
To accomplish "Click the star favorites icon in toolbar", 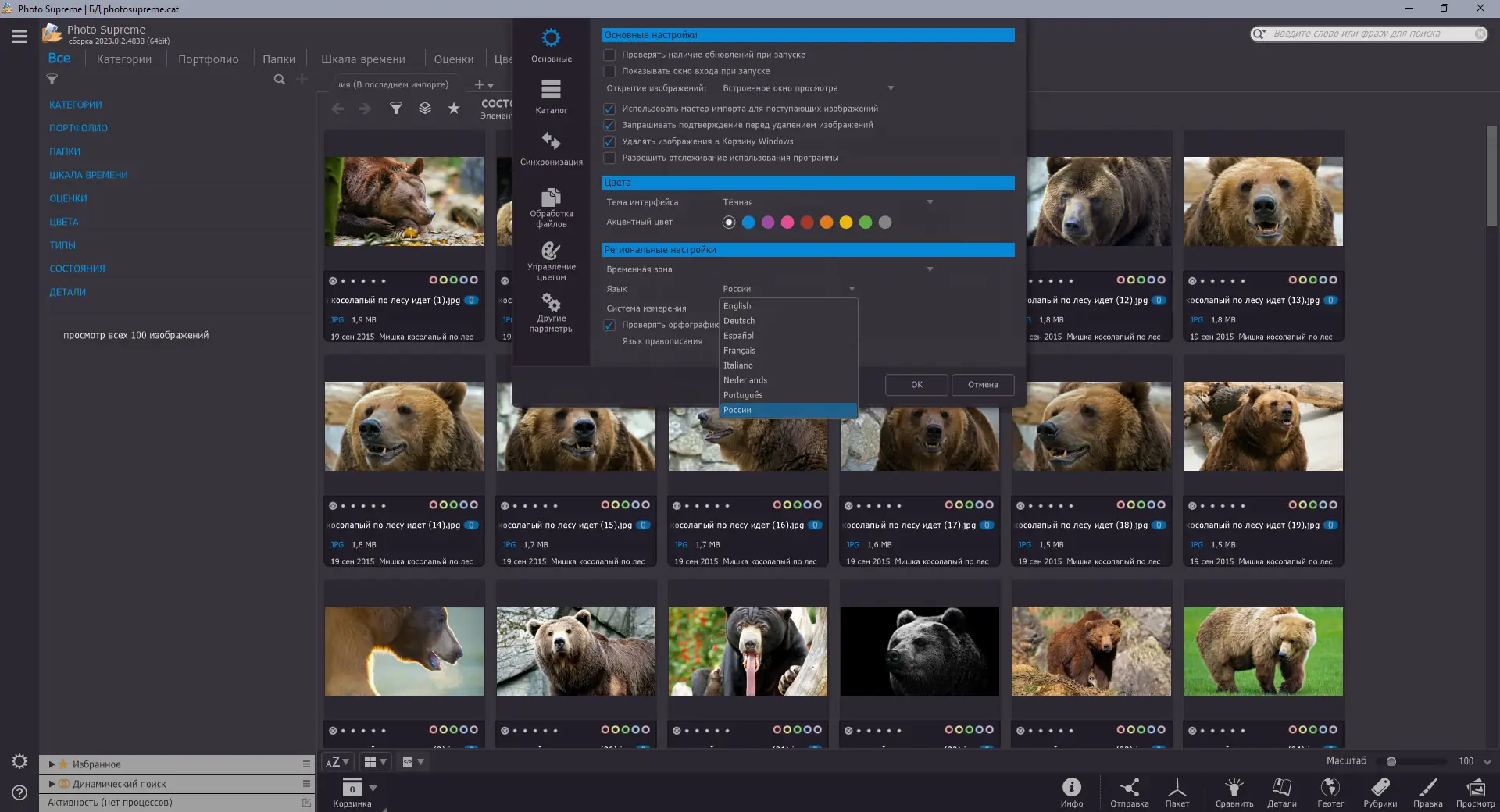I will [x=454, y=108].
